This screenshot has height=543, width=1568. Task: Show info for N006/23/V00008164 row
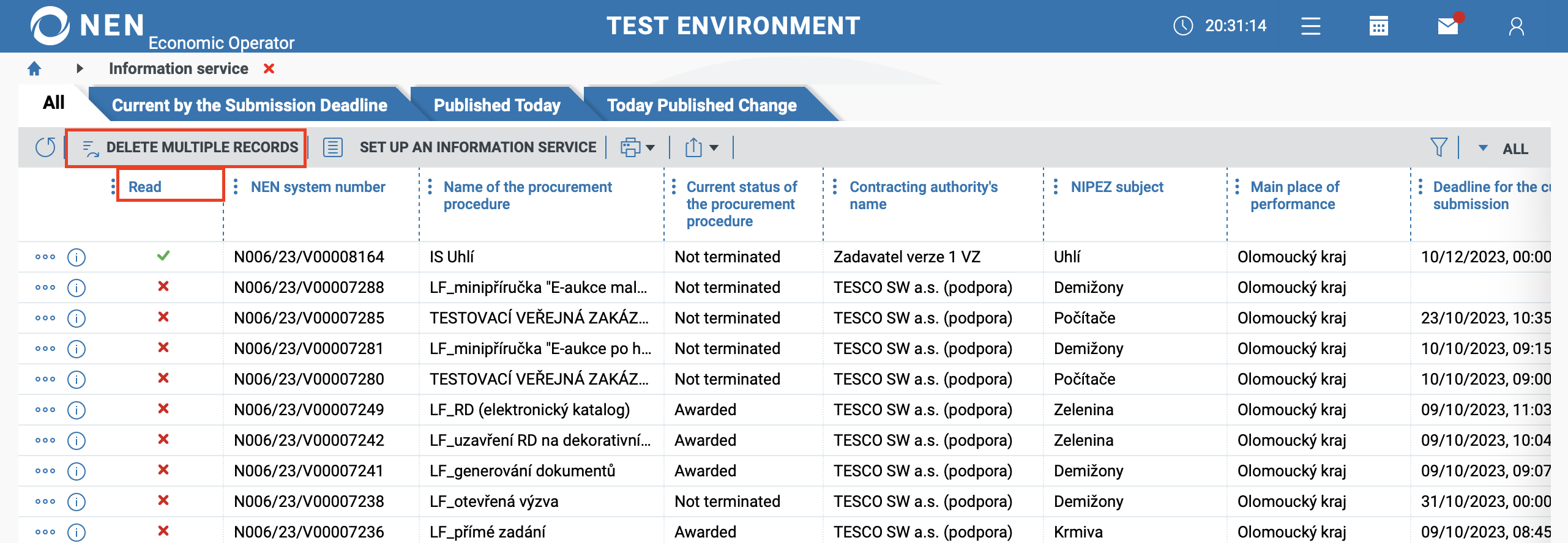(x=77, y=257)
